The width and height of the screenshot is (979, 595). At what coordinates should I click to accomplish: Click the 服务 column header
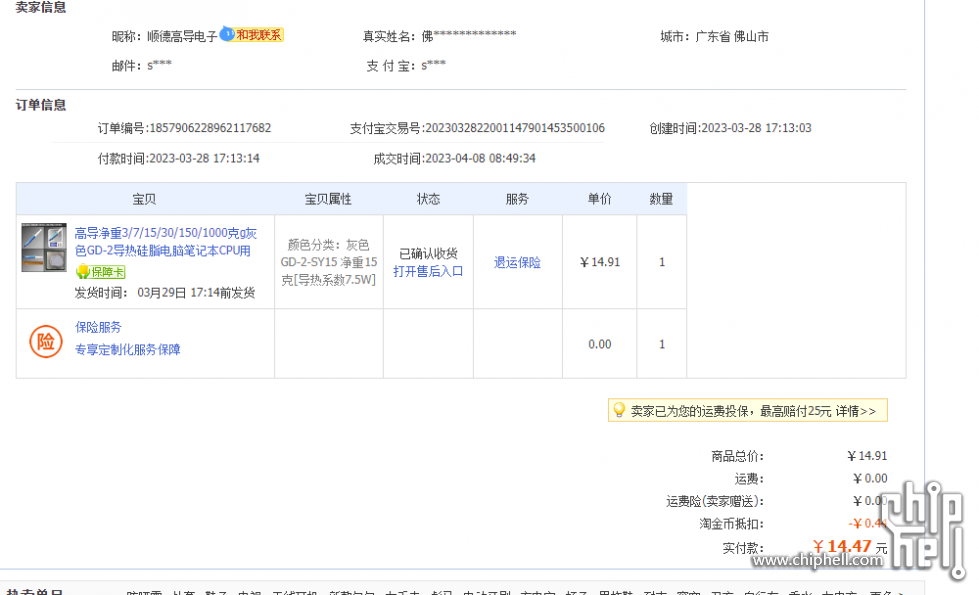[x=517, y=199]
